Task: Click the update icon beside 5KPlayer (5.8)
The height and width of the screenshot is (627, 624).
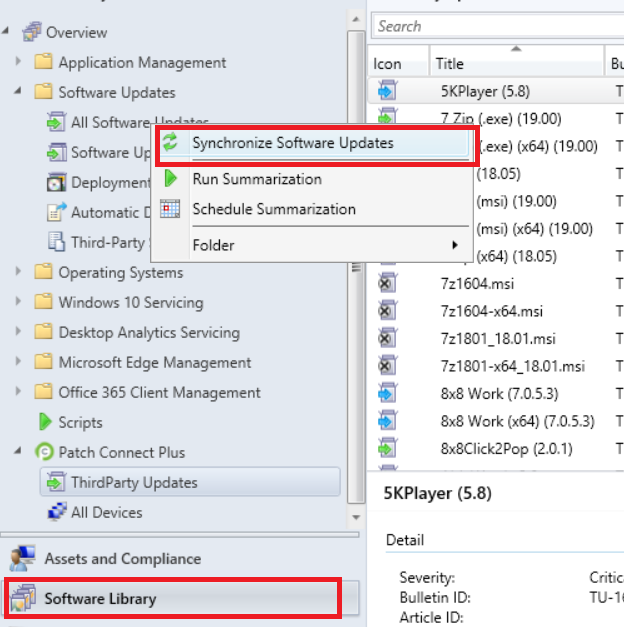Action: point(387,91)
